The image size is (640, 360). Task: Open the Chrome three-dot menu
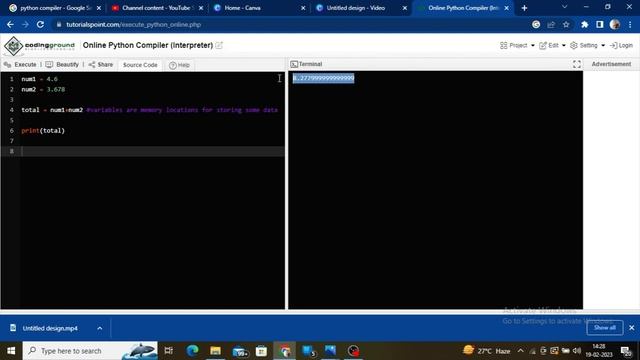coord(630,24)
